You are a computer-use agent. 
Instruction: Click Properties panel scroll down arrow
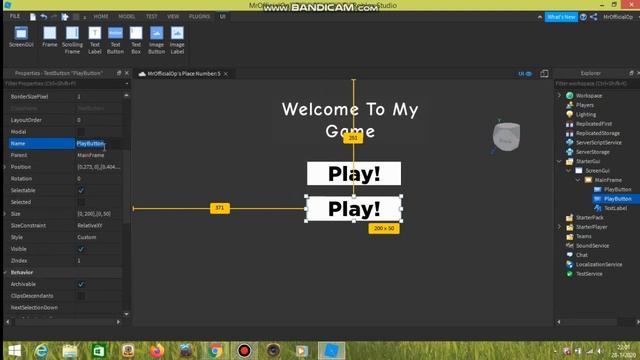[x=127, y=314]
